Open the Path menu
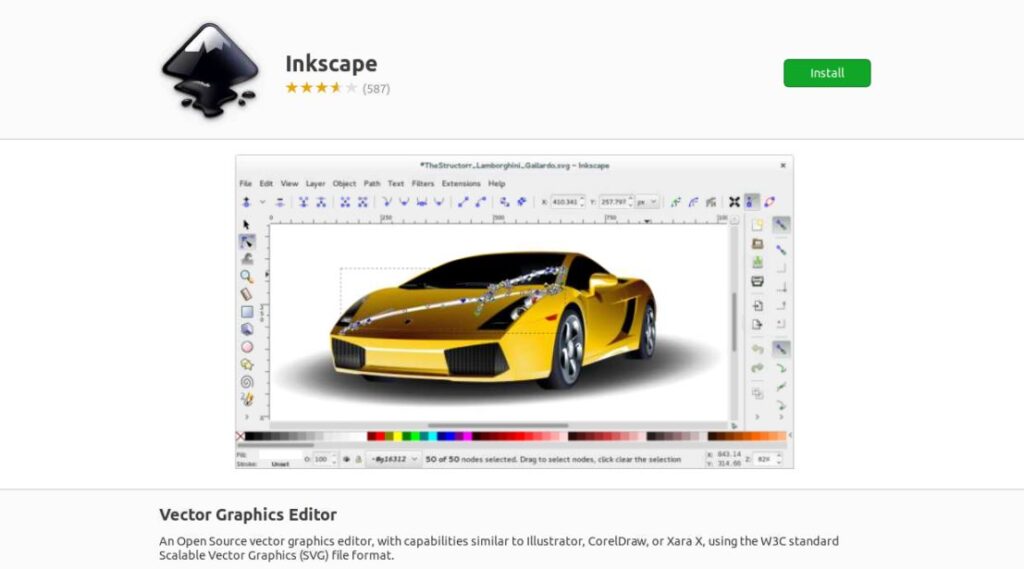Screen dimensions: 1024x569 (372, 184)
